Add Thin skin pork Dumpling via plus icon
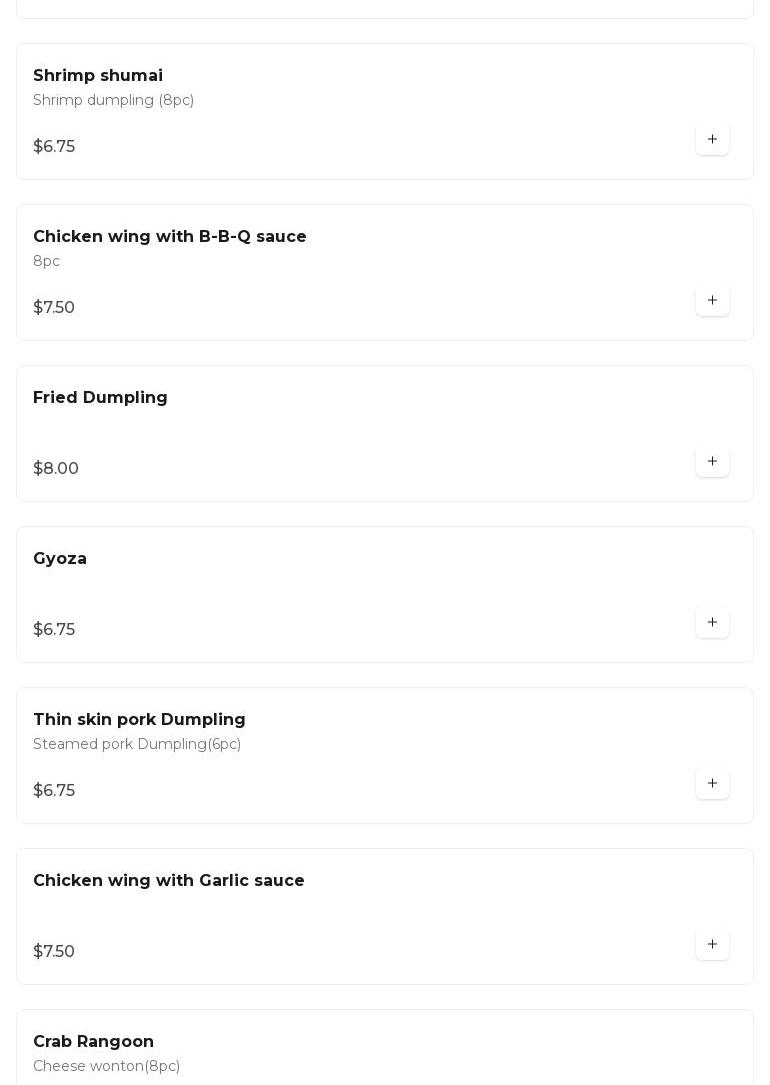770x1085 pixels. 712,784
